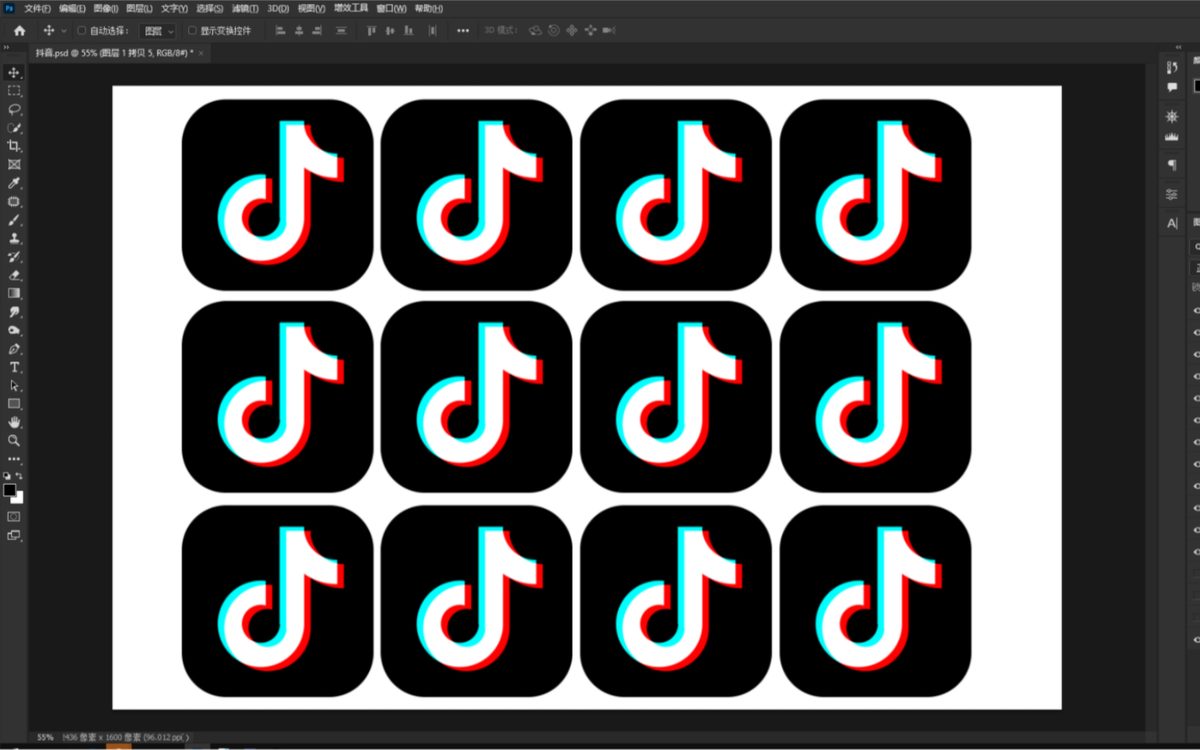Viewport: 1200px width, 750px height.
Task: Open the History panel icon
Action: coord(1172,67)
